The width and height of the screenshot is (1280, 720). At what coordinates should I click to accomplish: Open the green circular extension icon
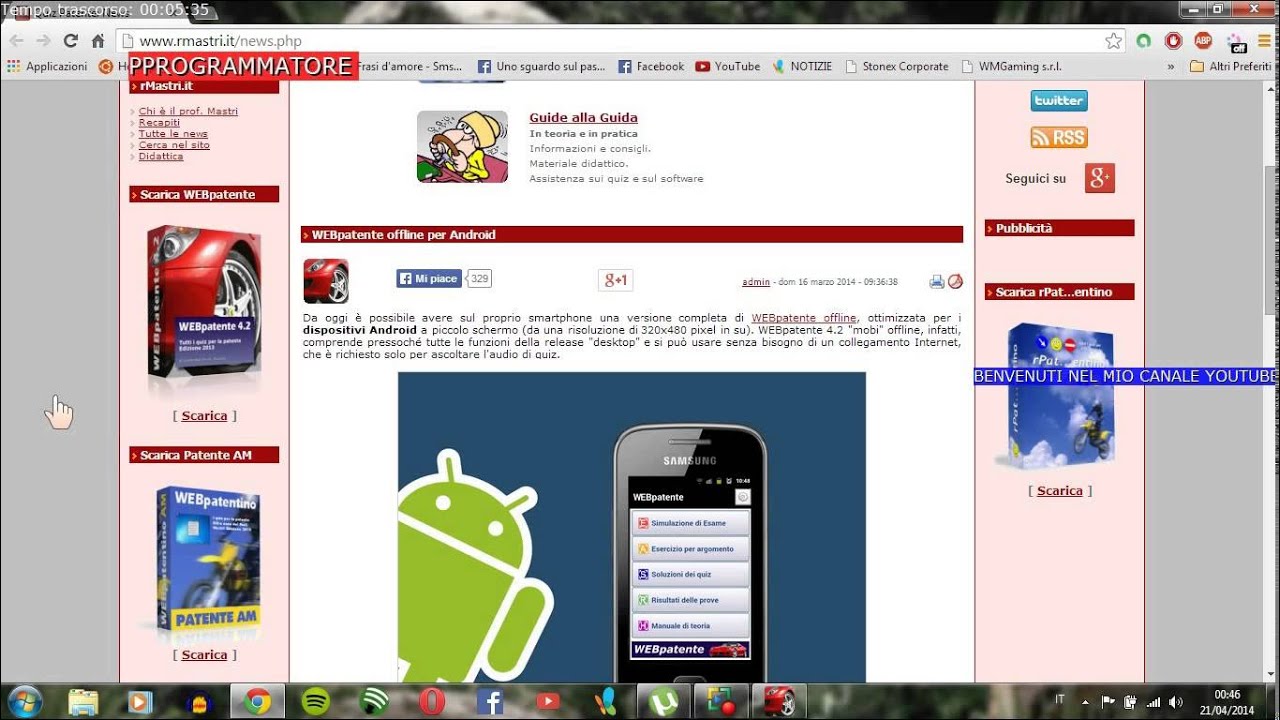point(1143,41)
